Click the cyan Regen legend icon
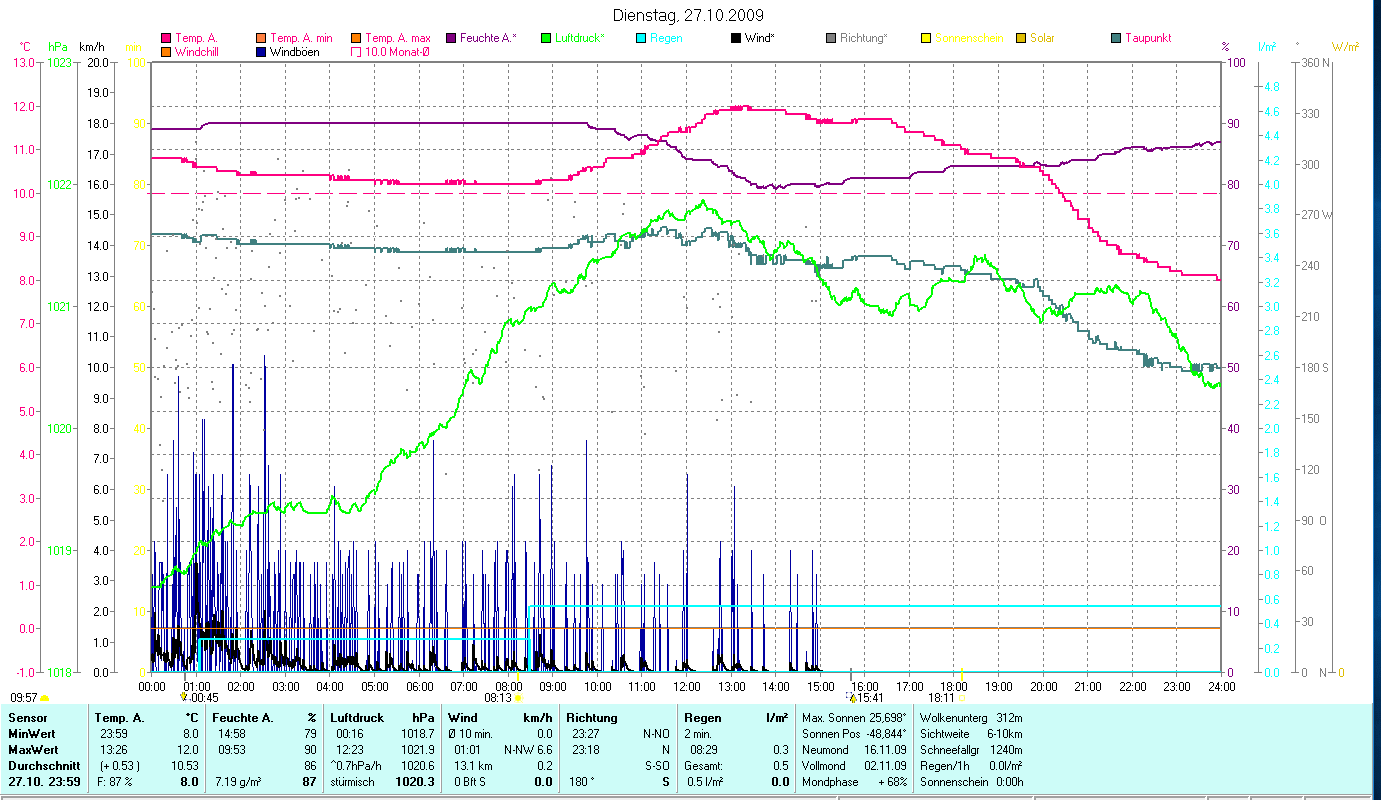 tap(641, 38)
